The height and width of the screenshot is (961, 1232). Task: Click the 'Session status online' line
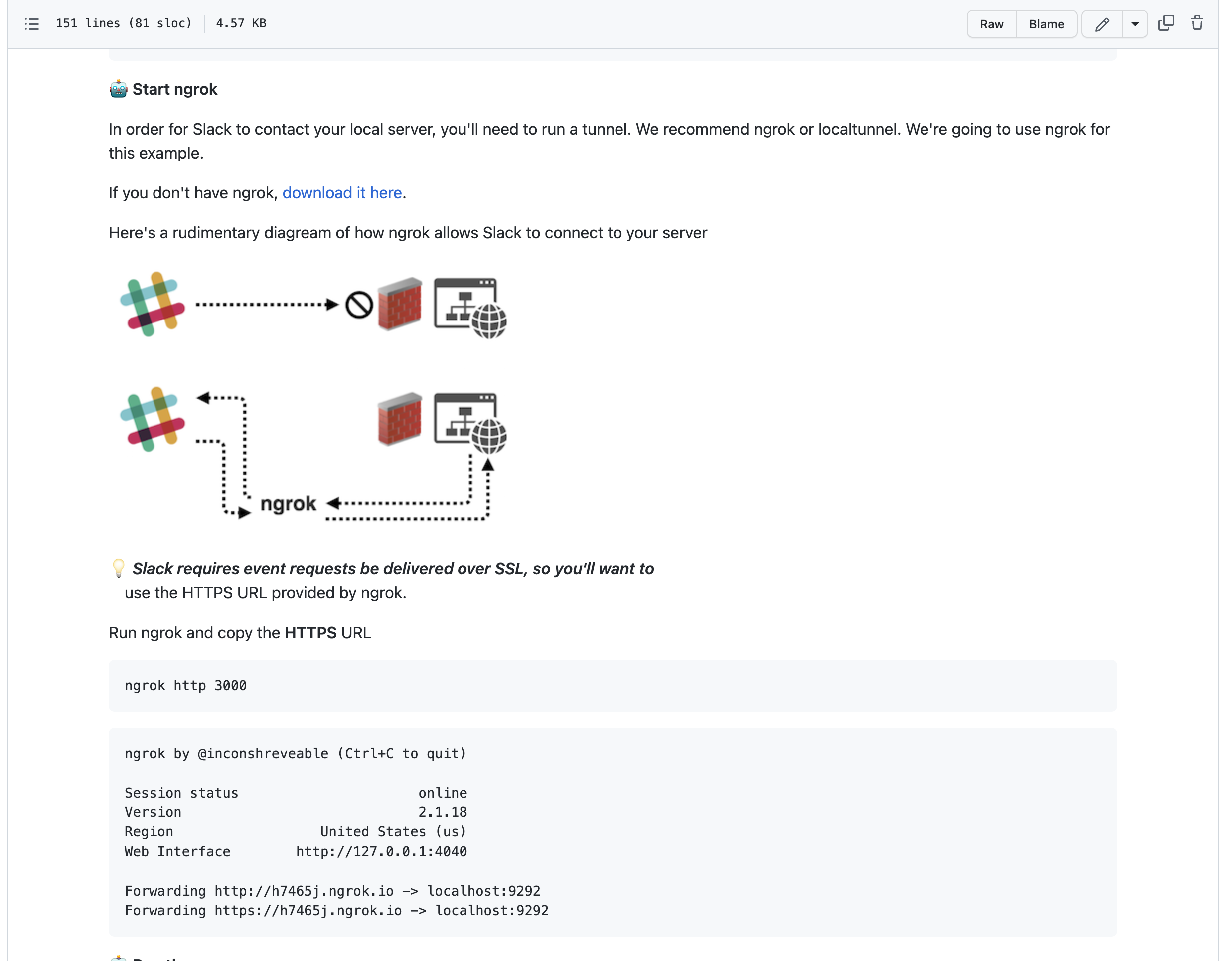[x=296, y=793]
